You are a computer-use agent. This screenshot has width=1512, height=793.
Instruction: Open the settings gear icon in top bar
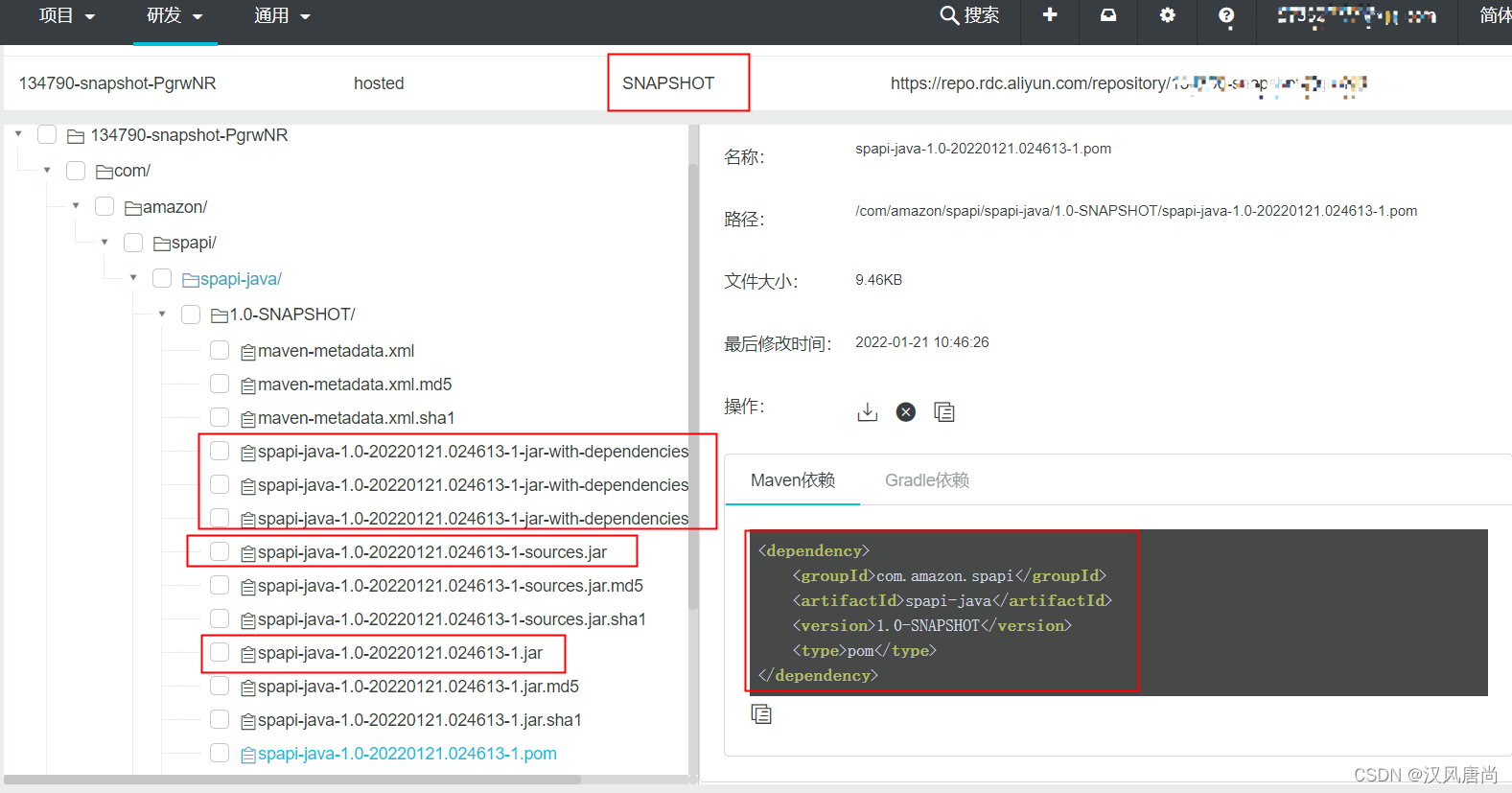[x=1167, y=14]
